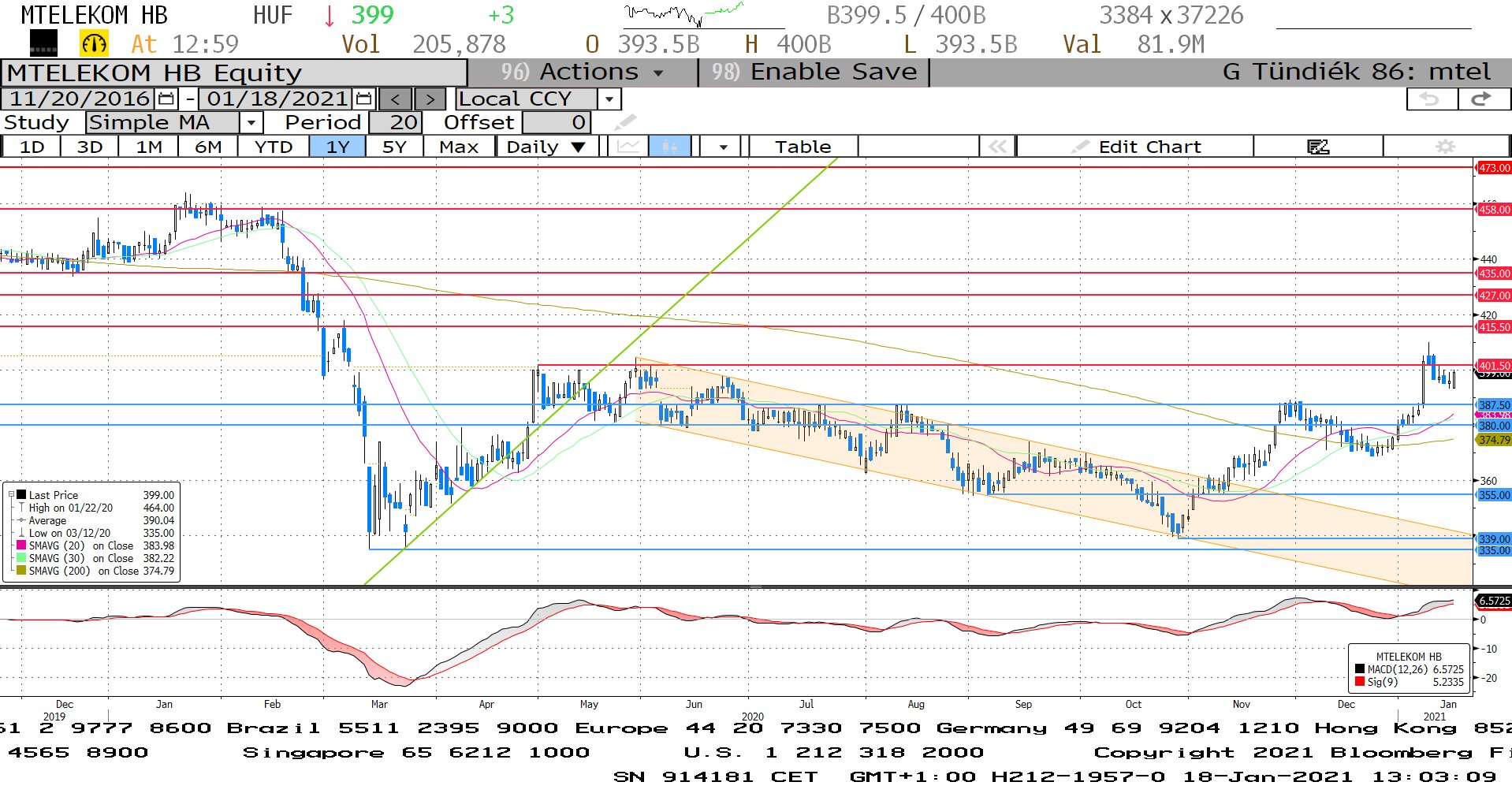
Task: Click the chart template image icon
Action: coord(1318,147)
